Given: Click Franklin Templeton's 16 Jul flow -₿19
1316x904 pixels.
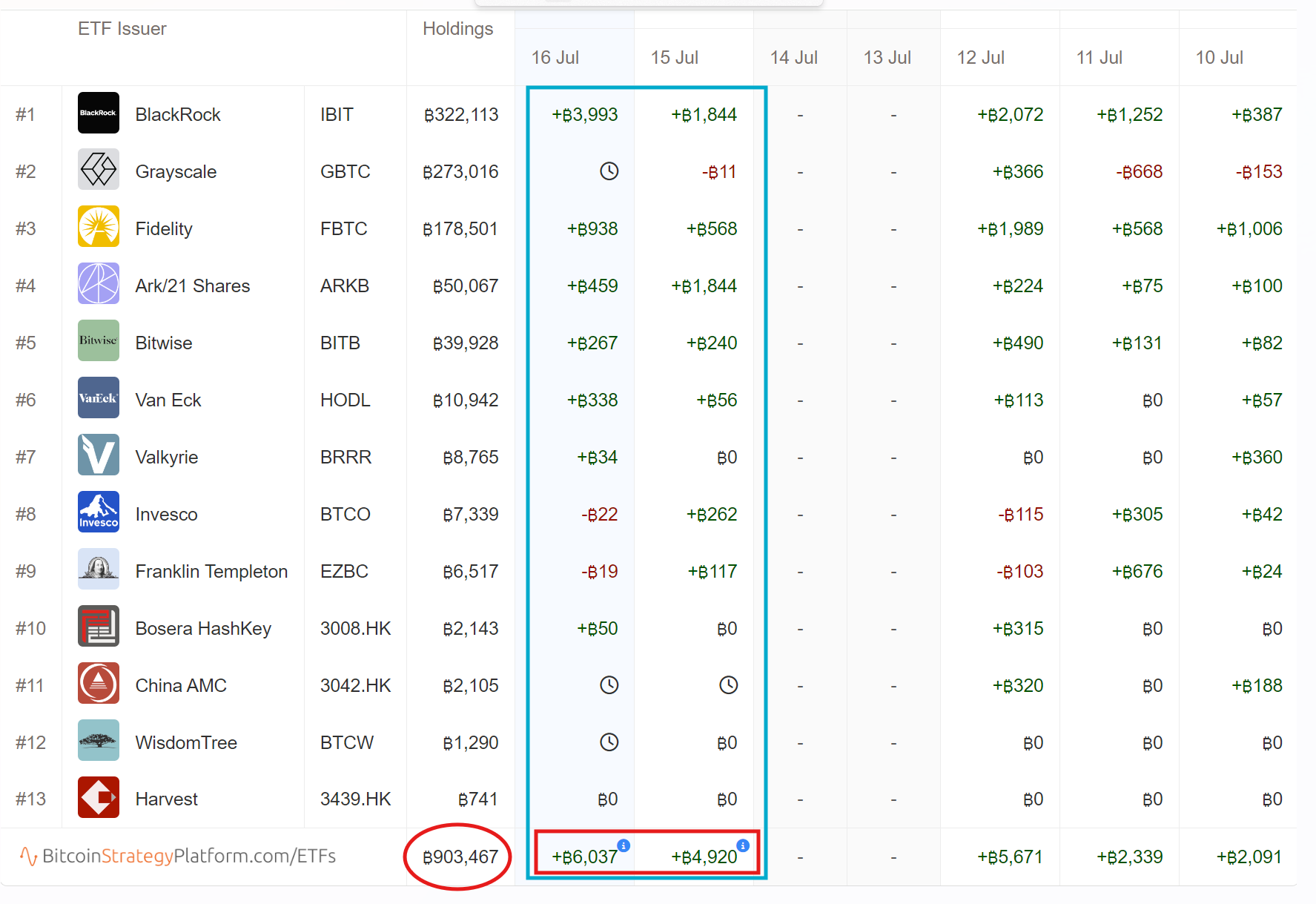Looking at the screenshot, I should pos(600,572).
